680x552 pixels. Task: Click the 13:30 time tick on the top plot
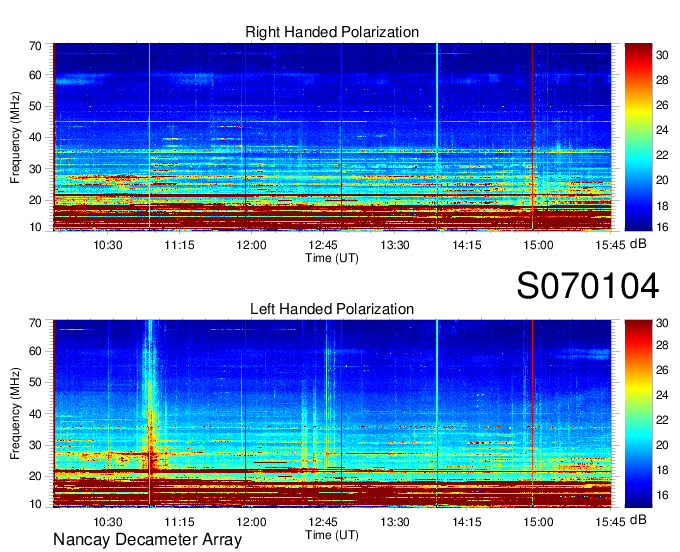coord(395,245)
